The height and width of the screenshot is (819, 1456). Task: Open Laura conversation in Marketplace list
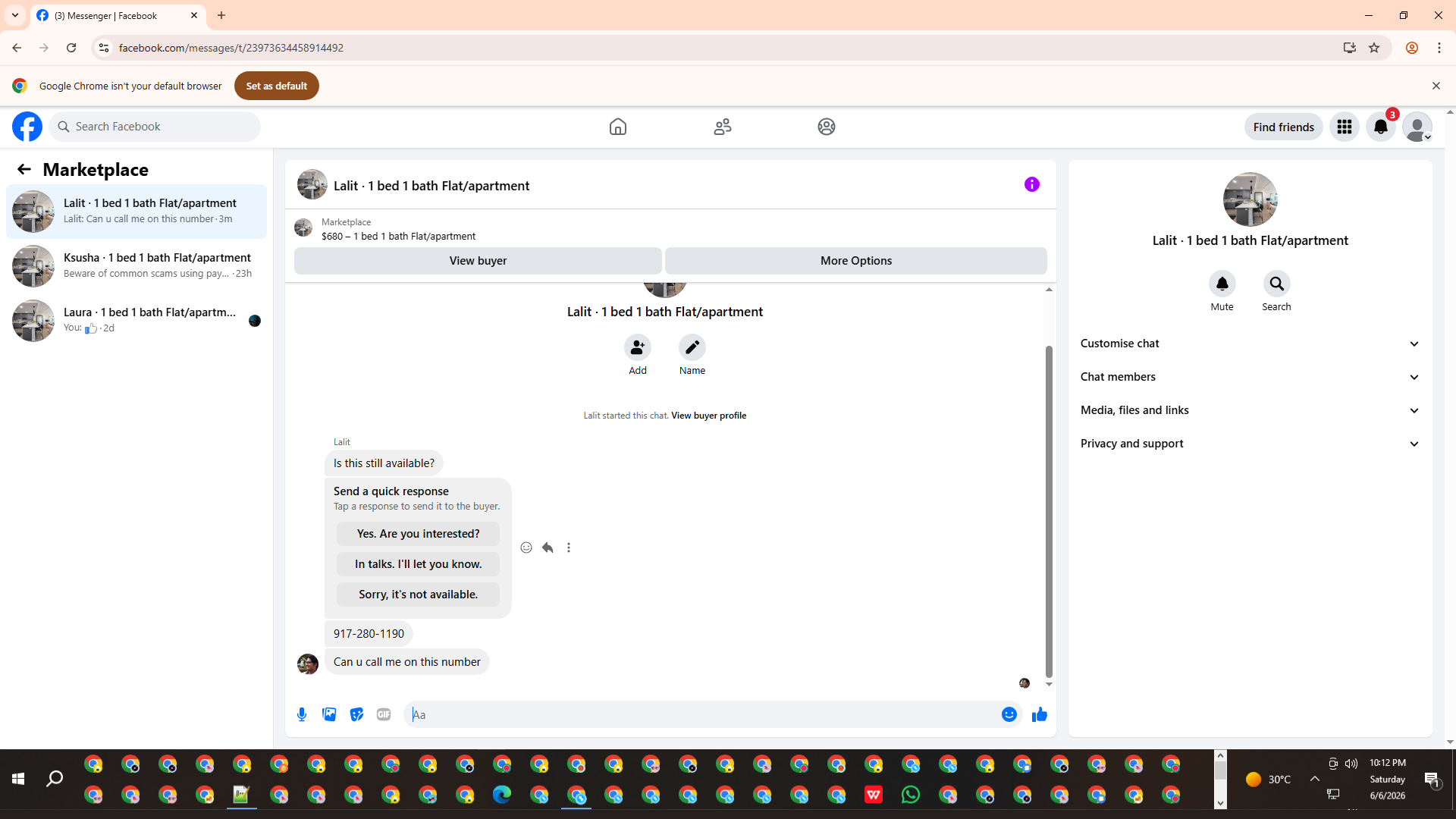[136, 321]
